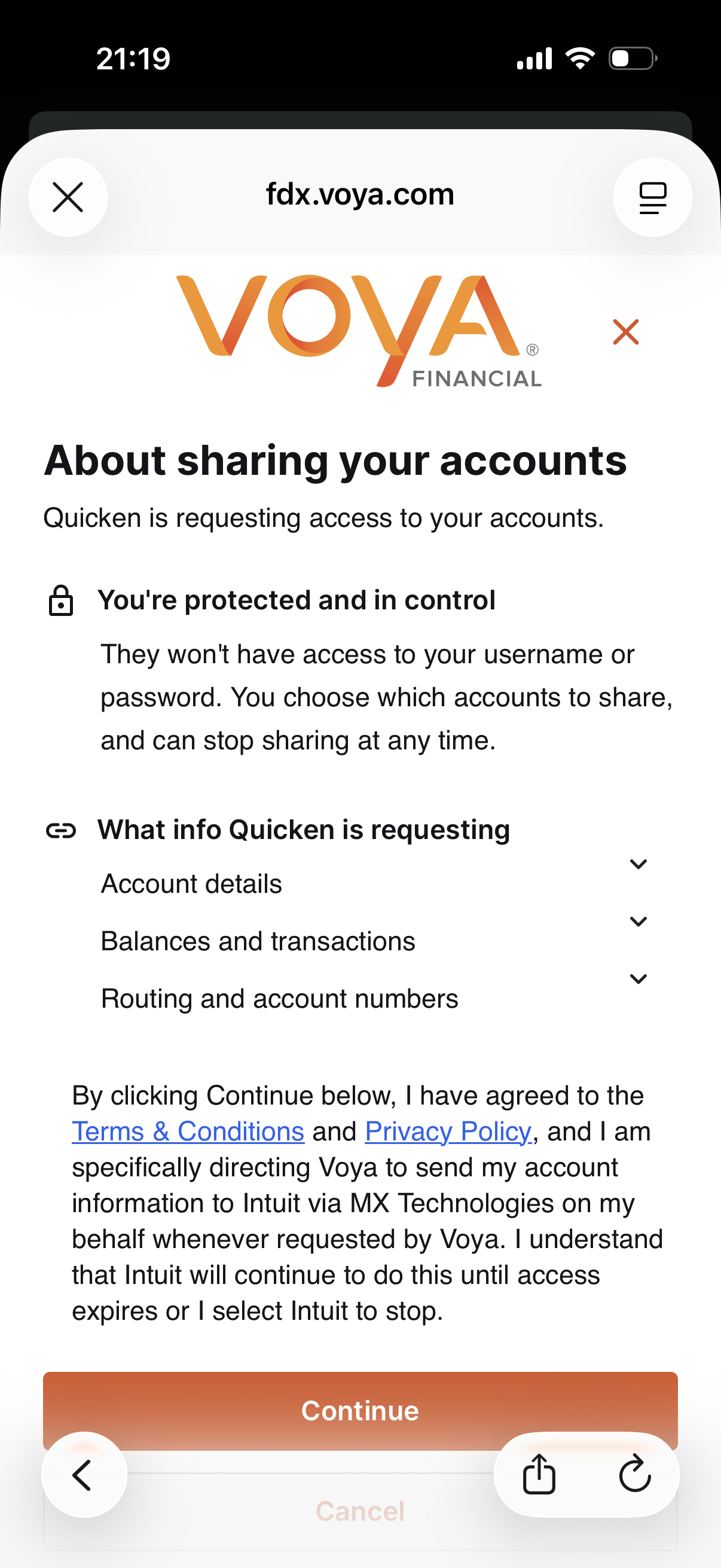Expand the Account details chevron
This screenshot has width=721, height=1568.
coord(638,864)
